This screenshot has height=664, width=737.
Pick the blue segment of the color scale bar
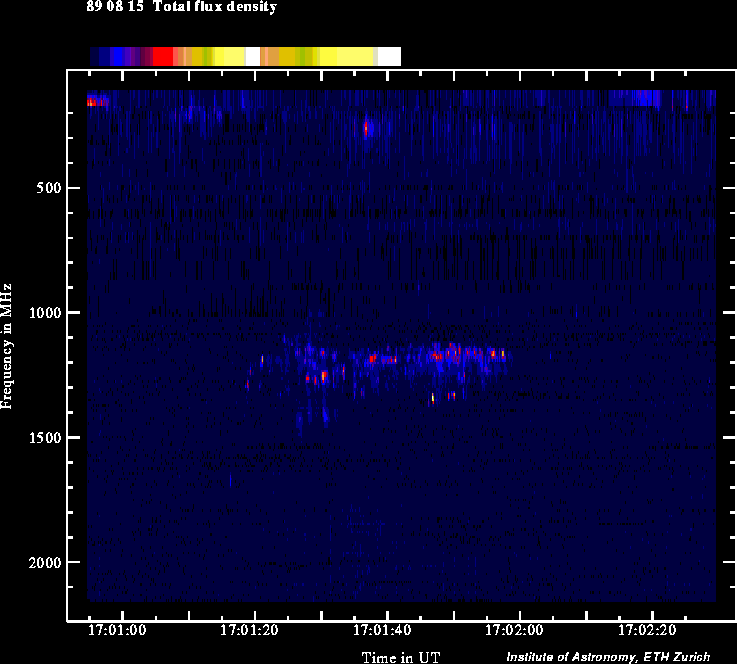click(x=117, y=56)
